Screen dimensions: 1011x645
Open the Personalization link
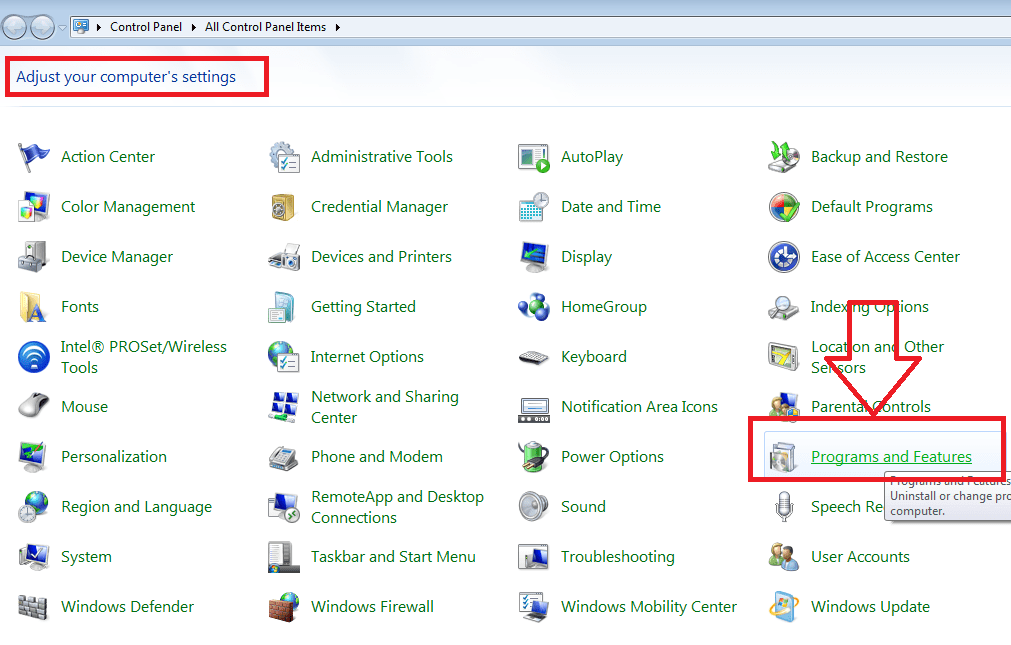(x=114, y=457)
